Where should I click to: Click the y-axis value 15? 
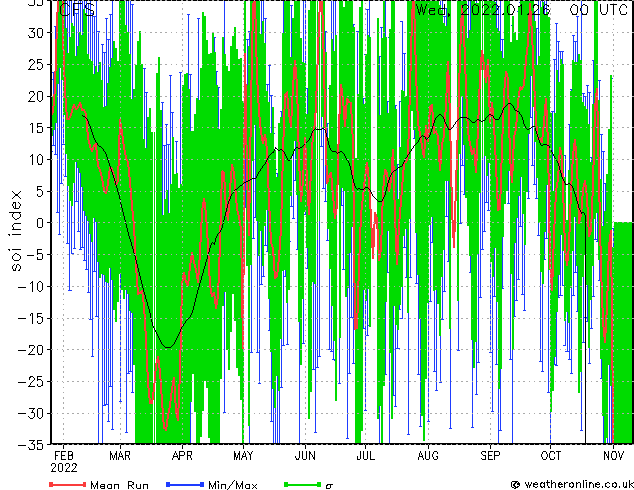tap(34, 128)
